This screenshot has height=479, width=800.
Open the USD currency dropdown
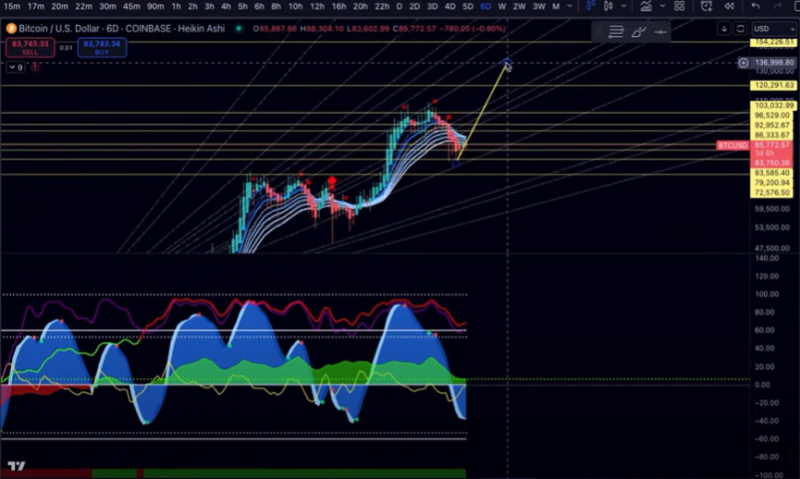tap(773, 29)
